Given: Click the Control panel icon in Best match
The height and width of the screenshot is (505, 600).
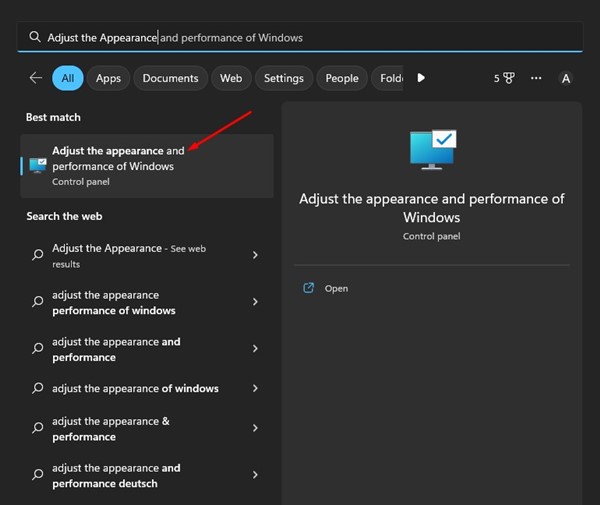Looking at the screenshot, I should 38,165.
